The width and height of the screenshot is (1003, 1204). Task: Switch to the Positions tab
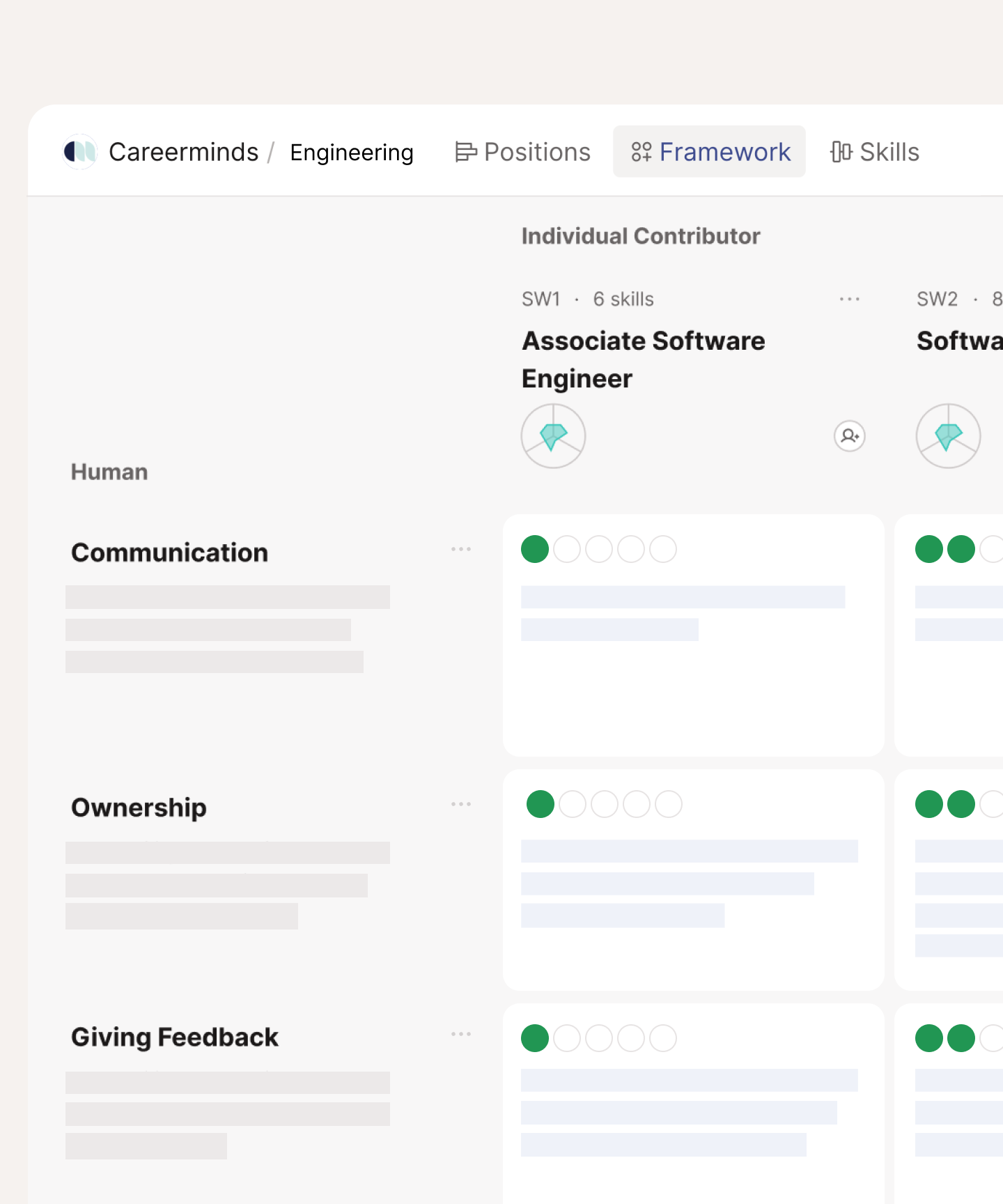522,152
